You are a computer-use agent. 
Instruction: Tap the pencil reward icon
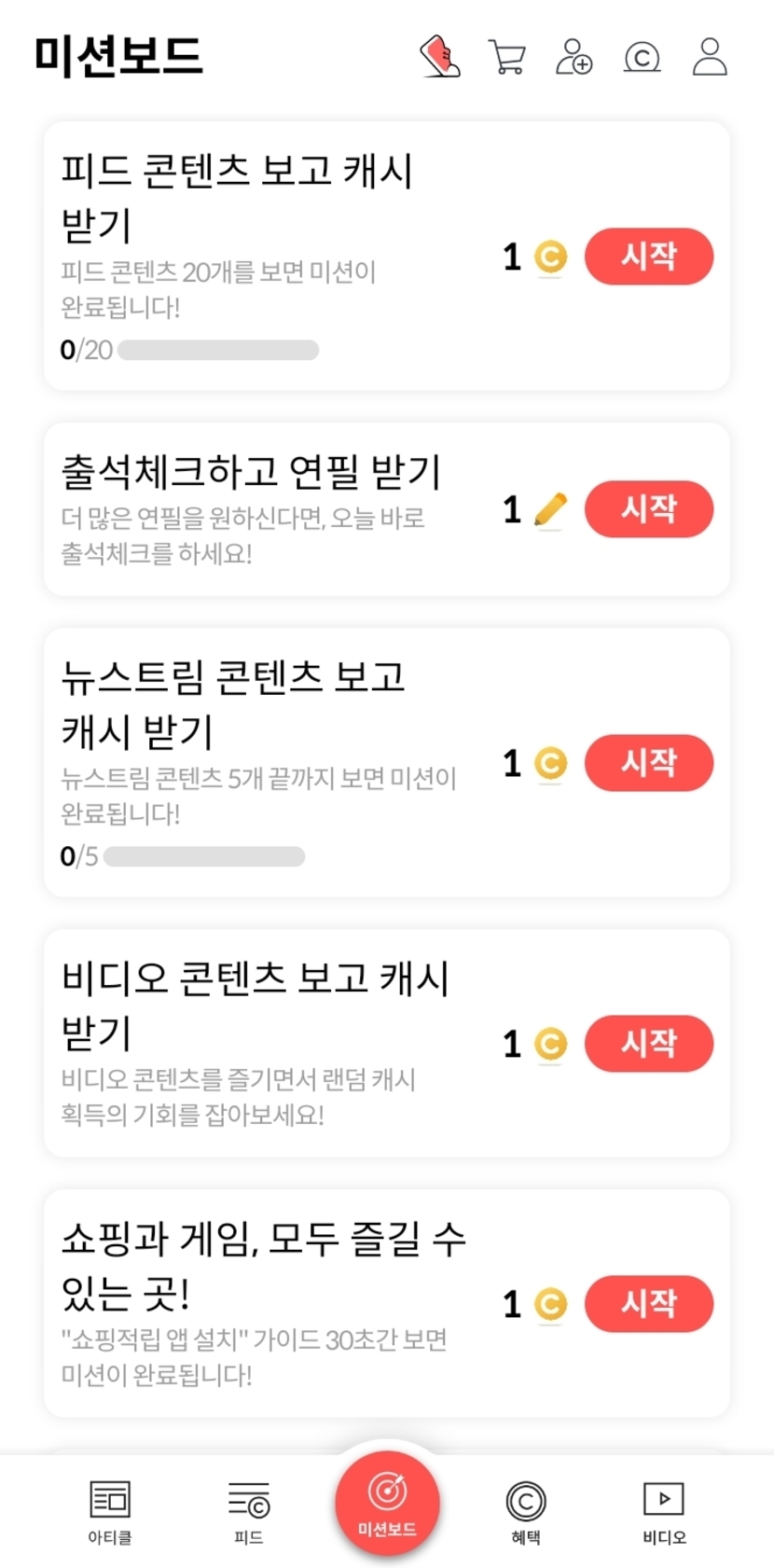click(550, 509)
